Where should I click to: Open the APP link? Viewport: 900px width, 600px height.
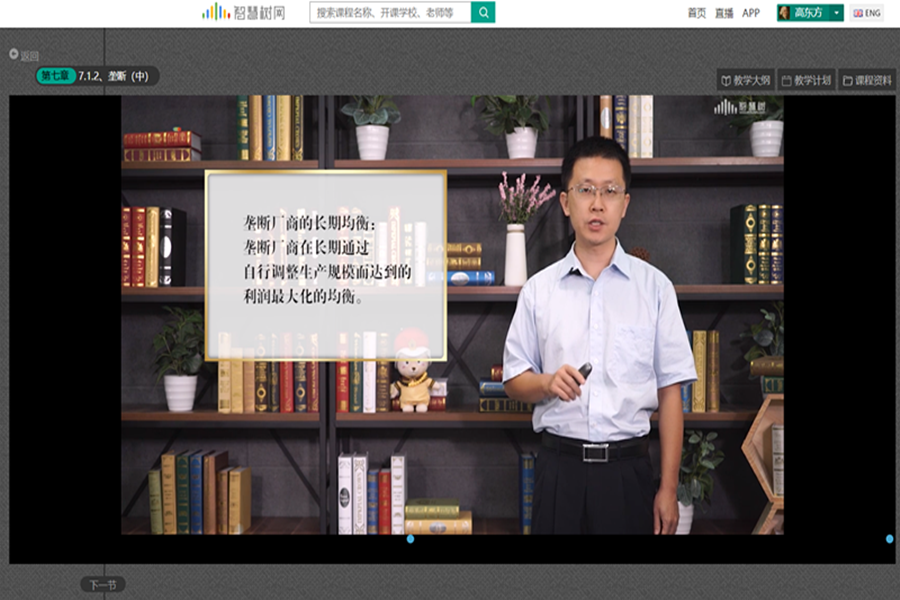(751, 13)
